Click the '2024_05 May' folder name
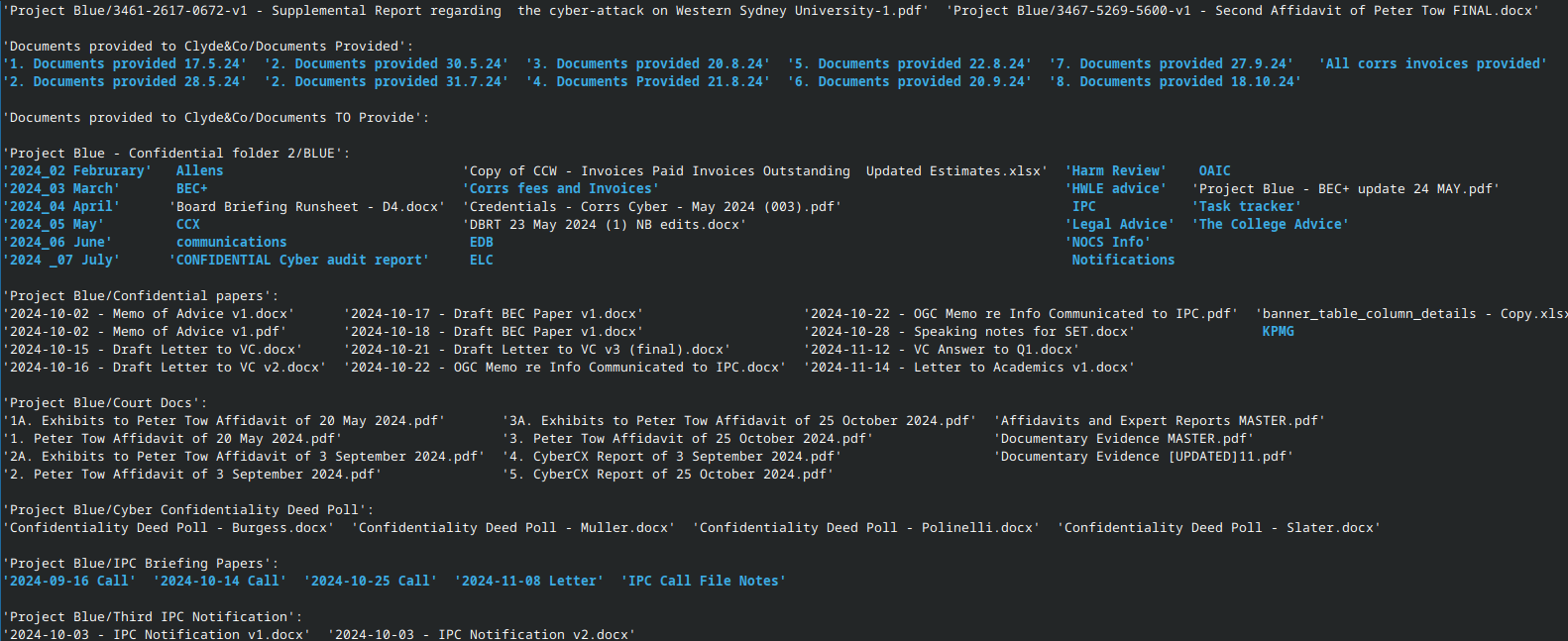 tap(54, 224)
